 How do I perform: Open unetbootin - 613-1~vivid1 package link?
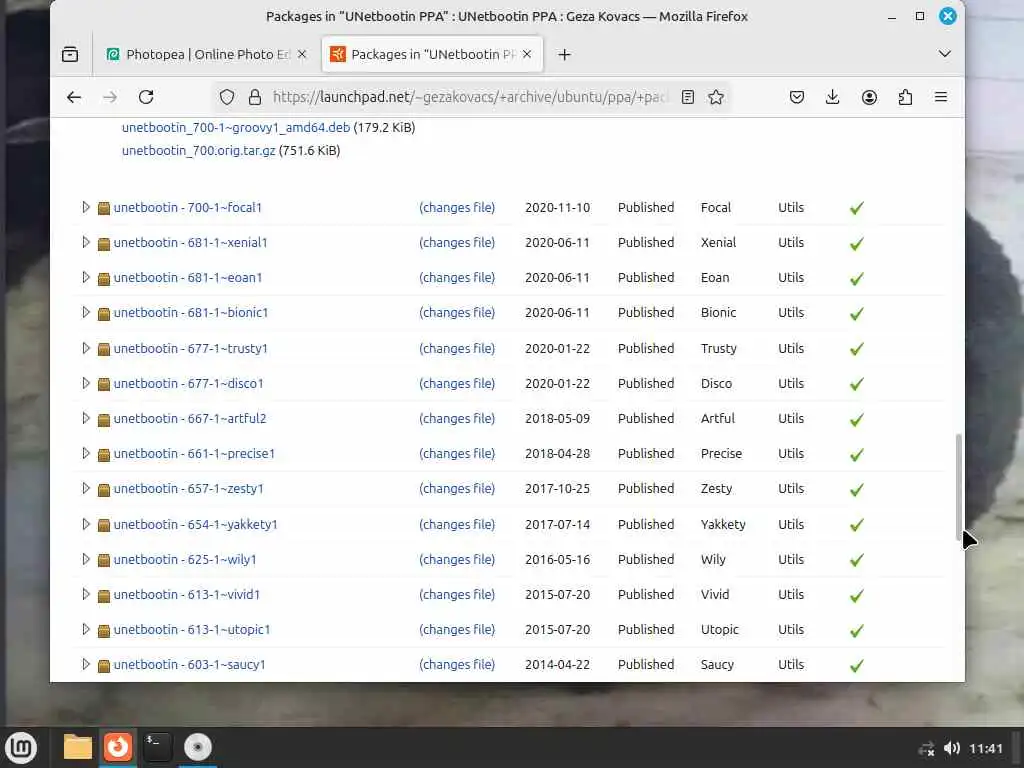click(x=187, y=595)
